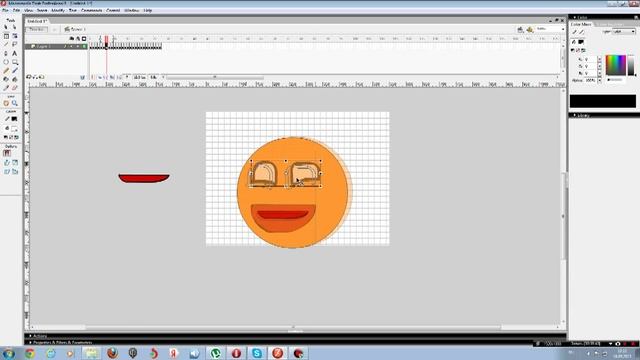Open Skype from the taskbar
The width and height of the screenshot is (640, 360).
click(257, 353)
